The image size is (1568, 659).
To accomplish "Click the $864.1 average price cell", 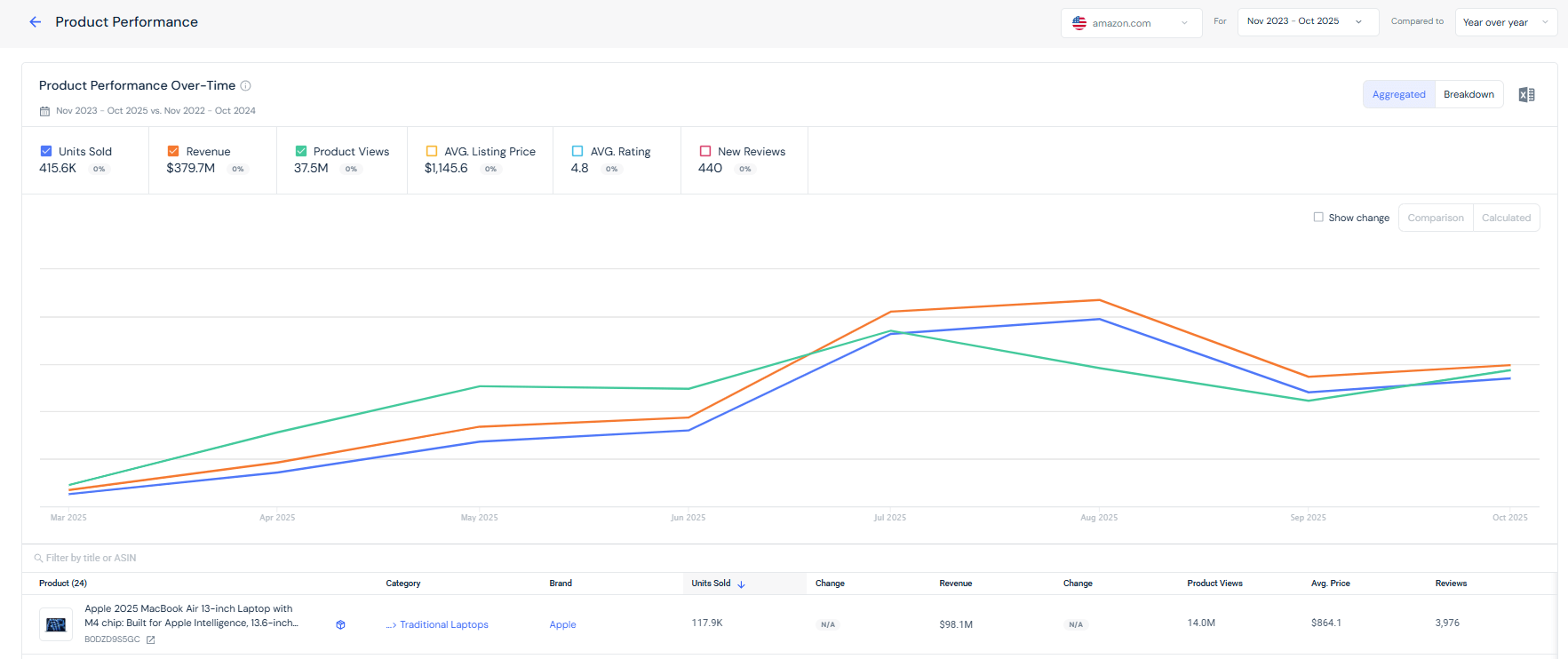I will 1326,623.
